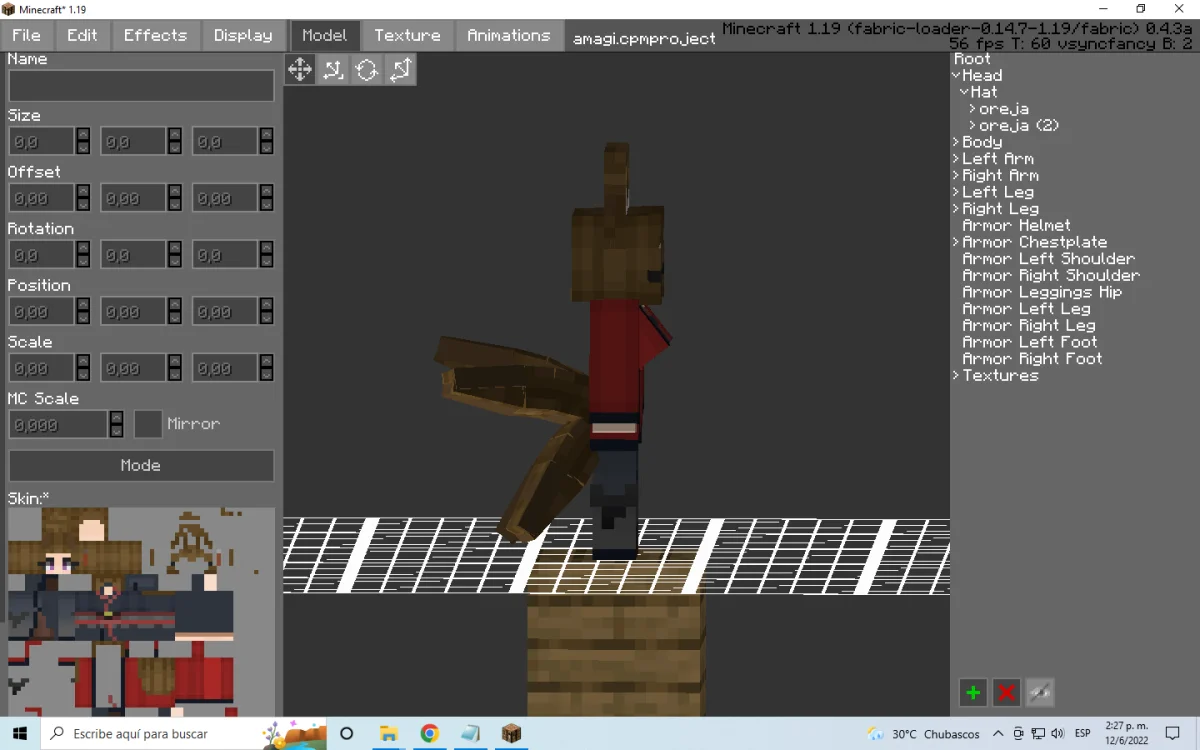Select the resize gizmo tool

coord(334,69)
